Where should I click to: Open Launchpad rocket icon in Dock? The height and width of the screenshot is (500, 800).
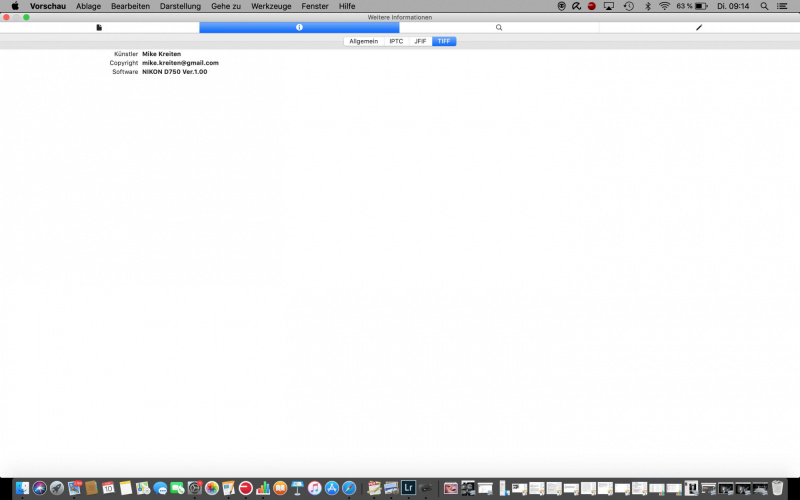click(x=57, y=488)
